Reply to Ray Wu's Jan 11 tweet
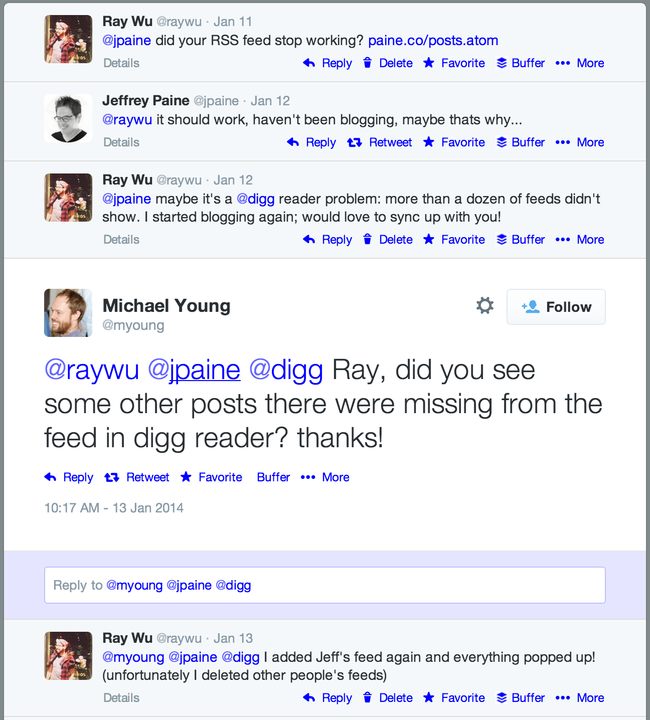The image size is (650, 720). (327, 63)
